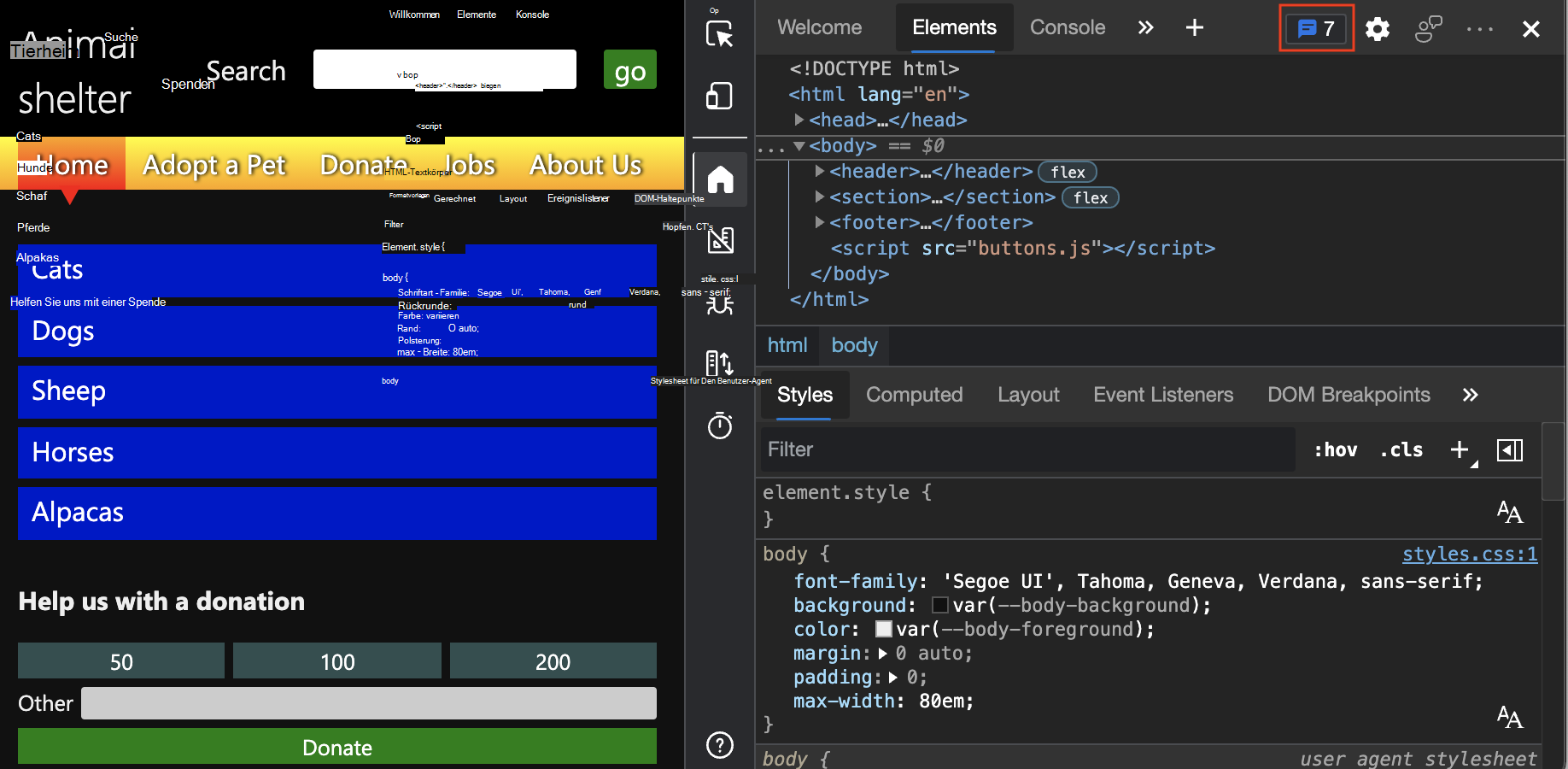1568x769 pixels.
Task: Follow the styles.css:1 link
Action: click(1469, 554)
